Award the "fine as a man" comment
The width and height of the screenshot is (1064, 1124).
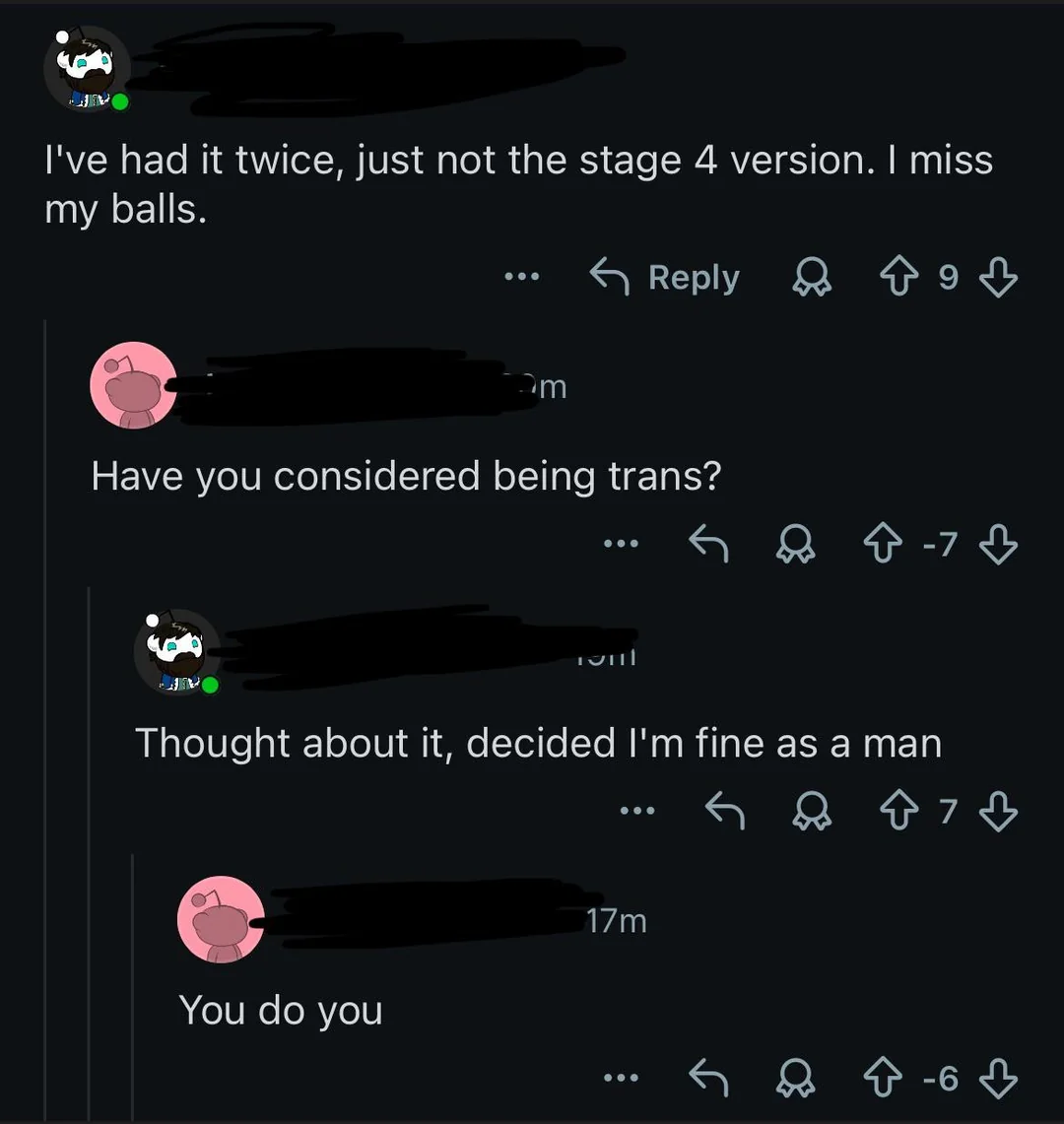click(813, 812)
